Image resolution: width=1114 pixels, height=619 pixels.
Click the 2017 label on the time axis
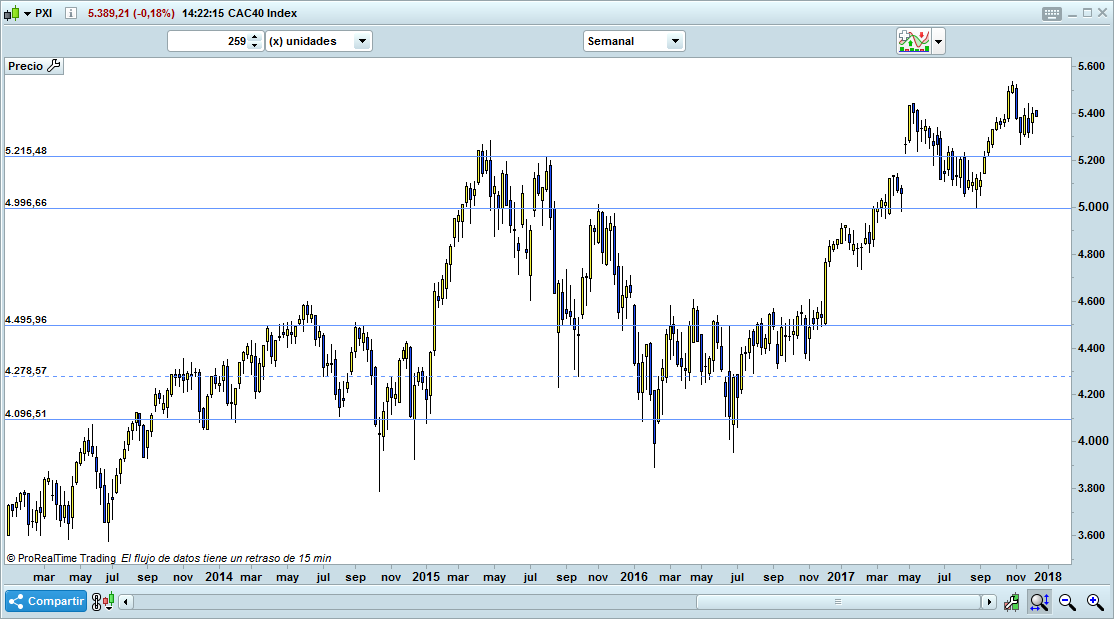click(841, 576)
